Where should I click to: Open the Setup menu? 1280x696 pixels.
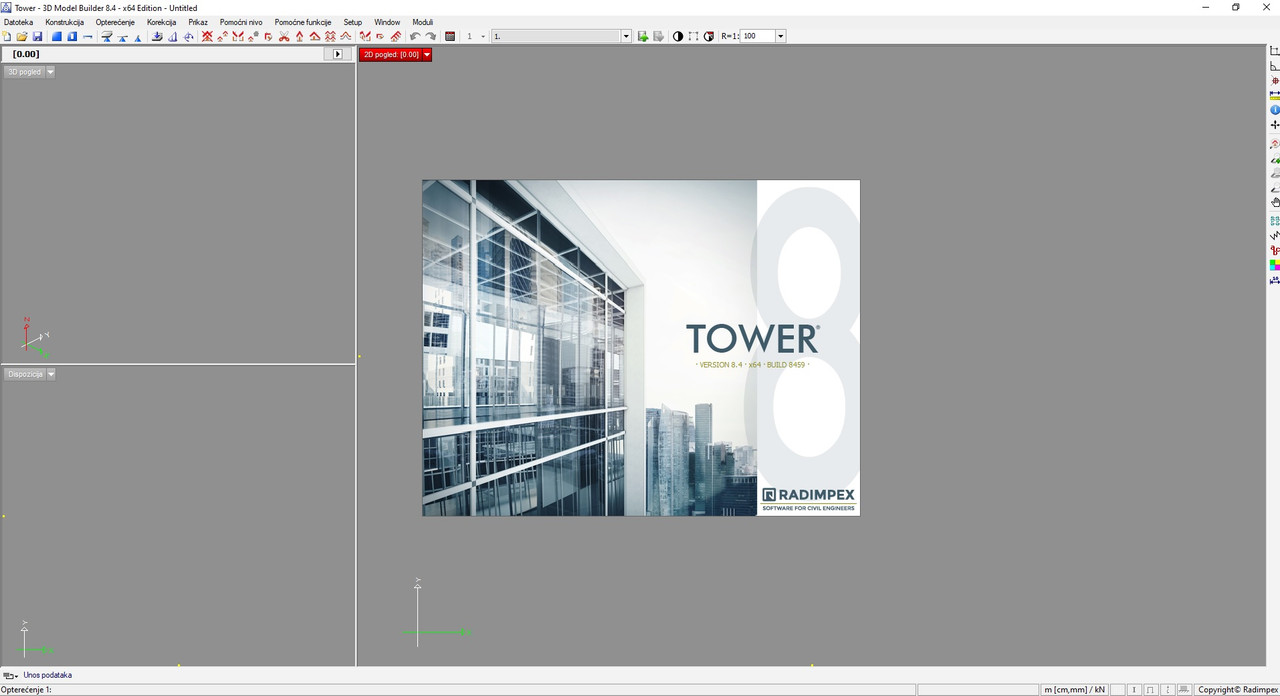(x=353, y=22)
